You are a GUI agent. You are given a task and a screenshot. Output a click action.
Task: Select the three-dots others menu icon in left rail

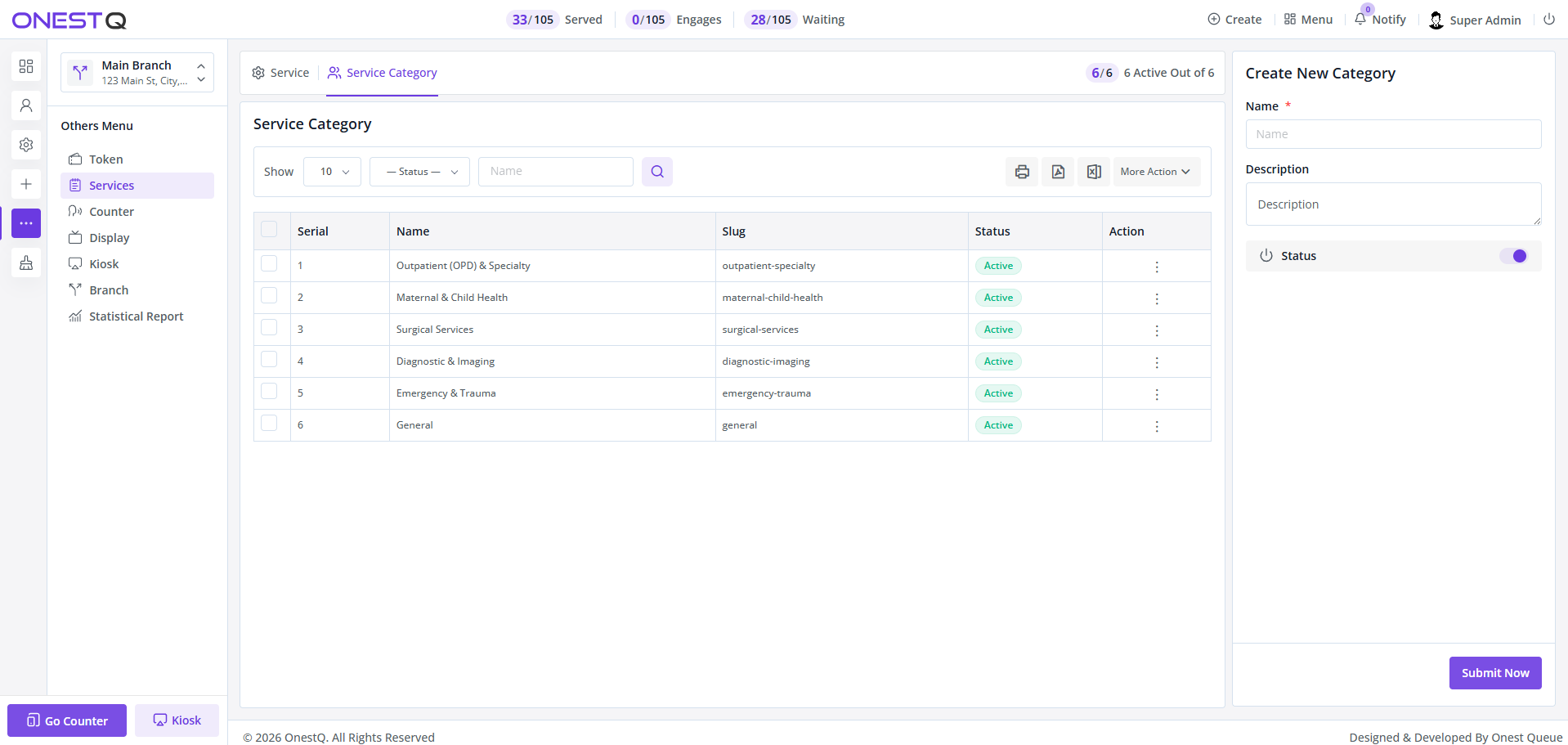click(26, 223)
